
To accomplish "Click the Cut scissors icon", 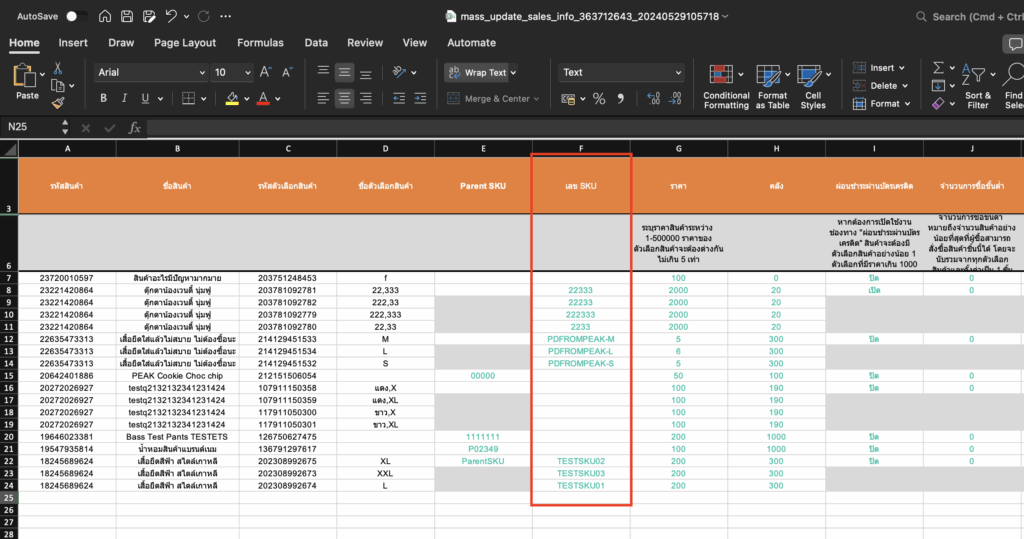I will pos(58,68).
